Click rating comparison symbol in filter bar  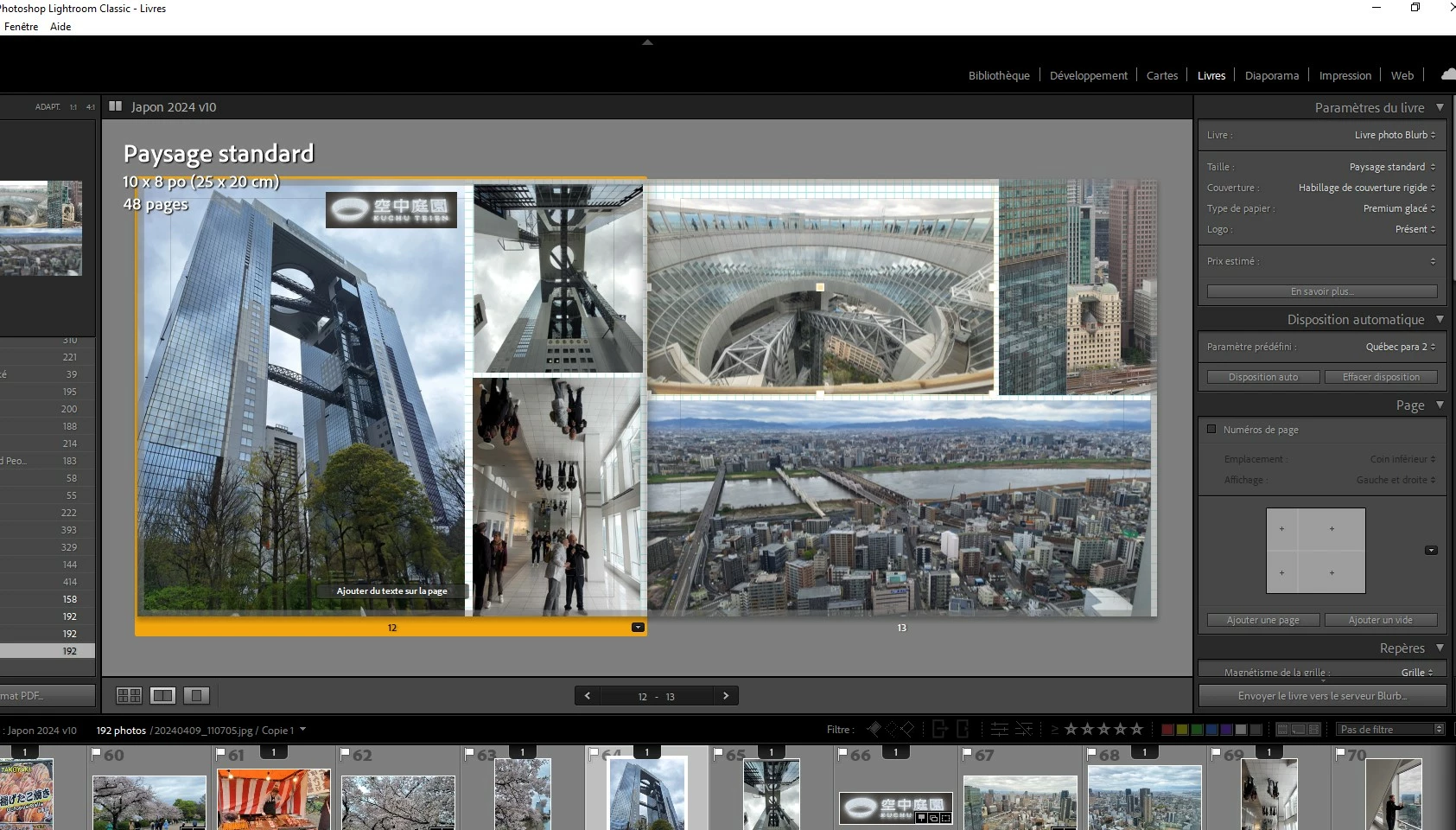pyautogui.click(x=1054, y=730)
